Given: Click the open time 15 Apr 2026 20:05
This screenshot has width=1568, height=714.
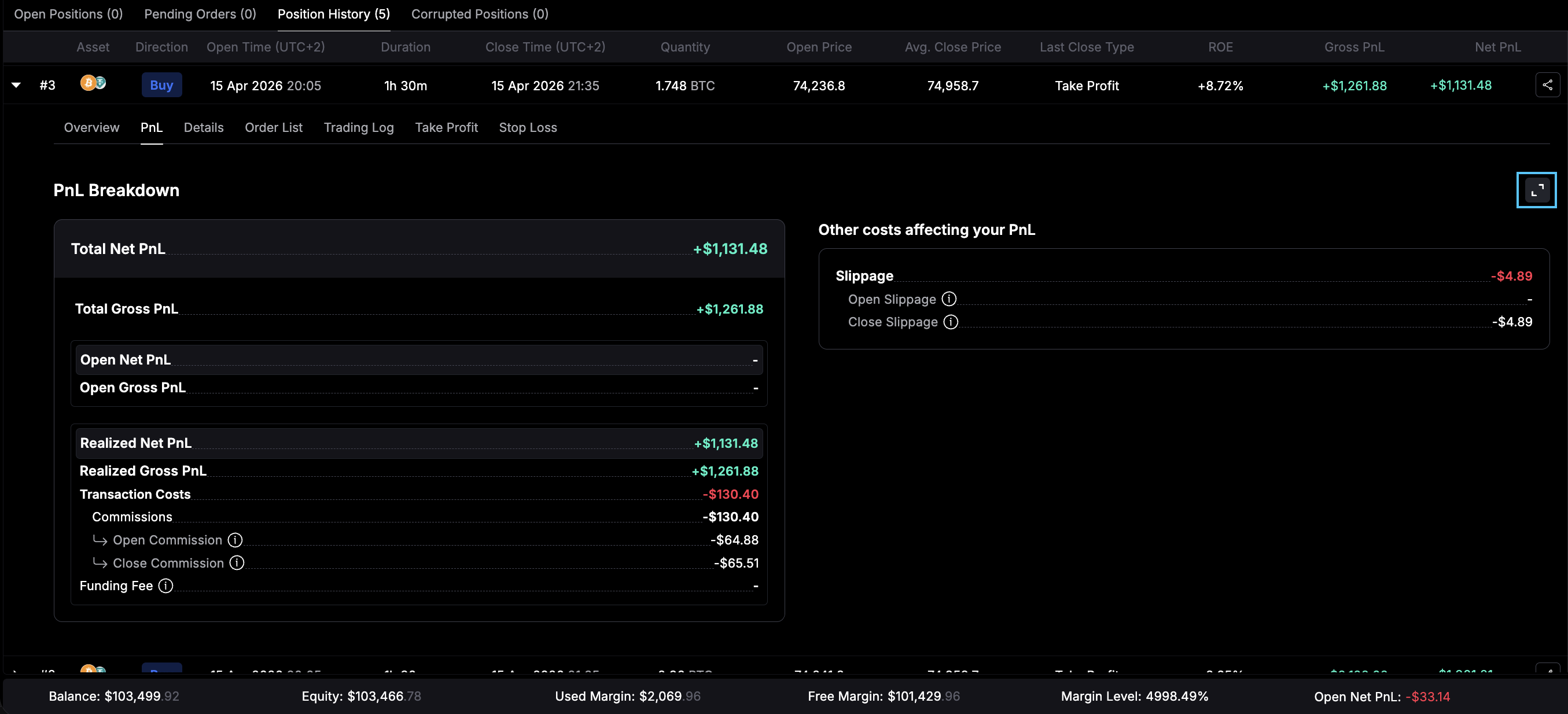Looking at the screenshot, I should 266,85.
